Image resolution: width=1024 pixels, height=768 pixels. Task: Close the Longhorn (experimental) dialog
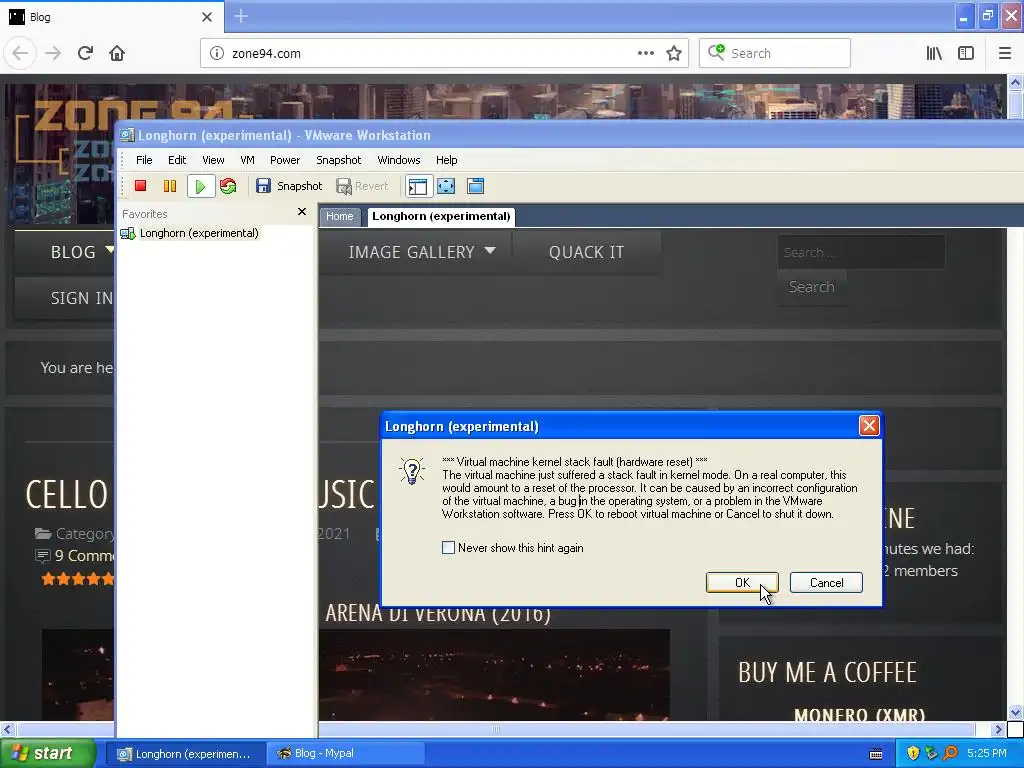(869, 426)
